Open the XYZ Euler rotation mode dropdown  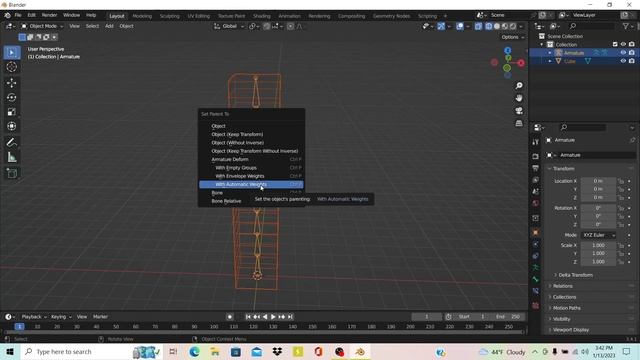point(598,235)
